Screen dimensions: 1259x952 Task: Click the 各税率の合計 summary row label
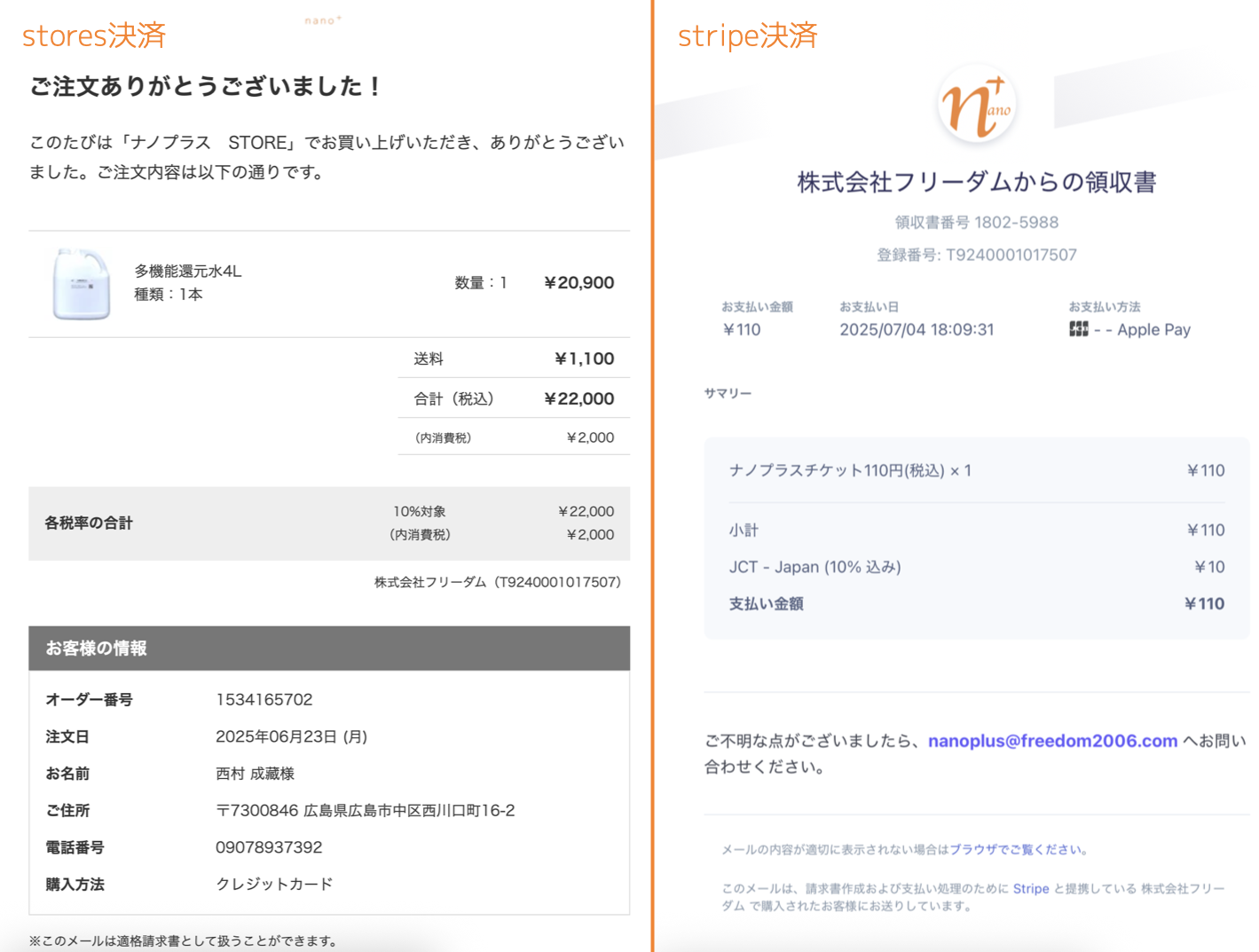coord(89,523)
